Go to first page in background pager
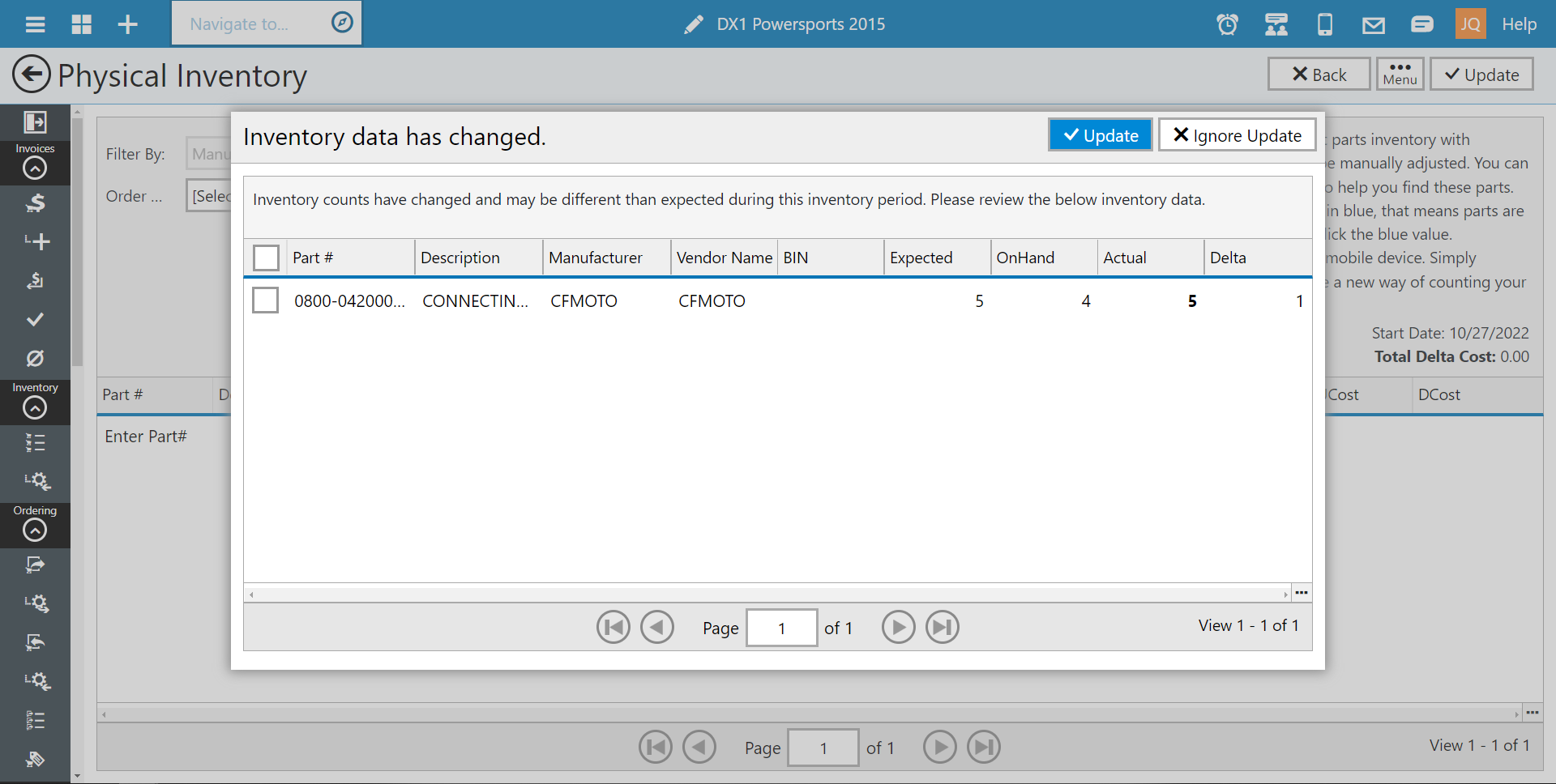1556x784 pixels. click(656, 747)
